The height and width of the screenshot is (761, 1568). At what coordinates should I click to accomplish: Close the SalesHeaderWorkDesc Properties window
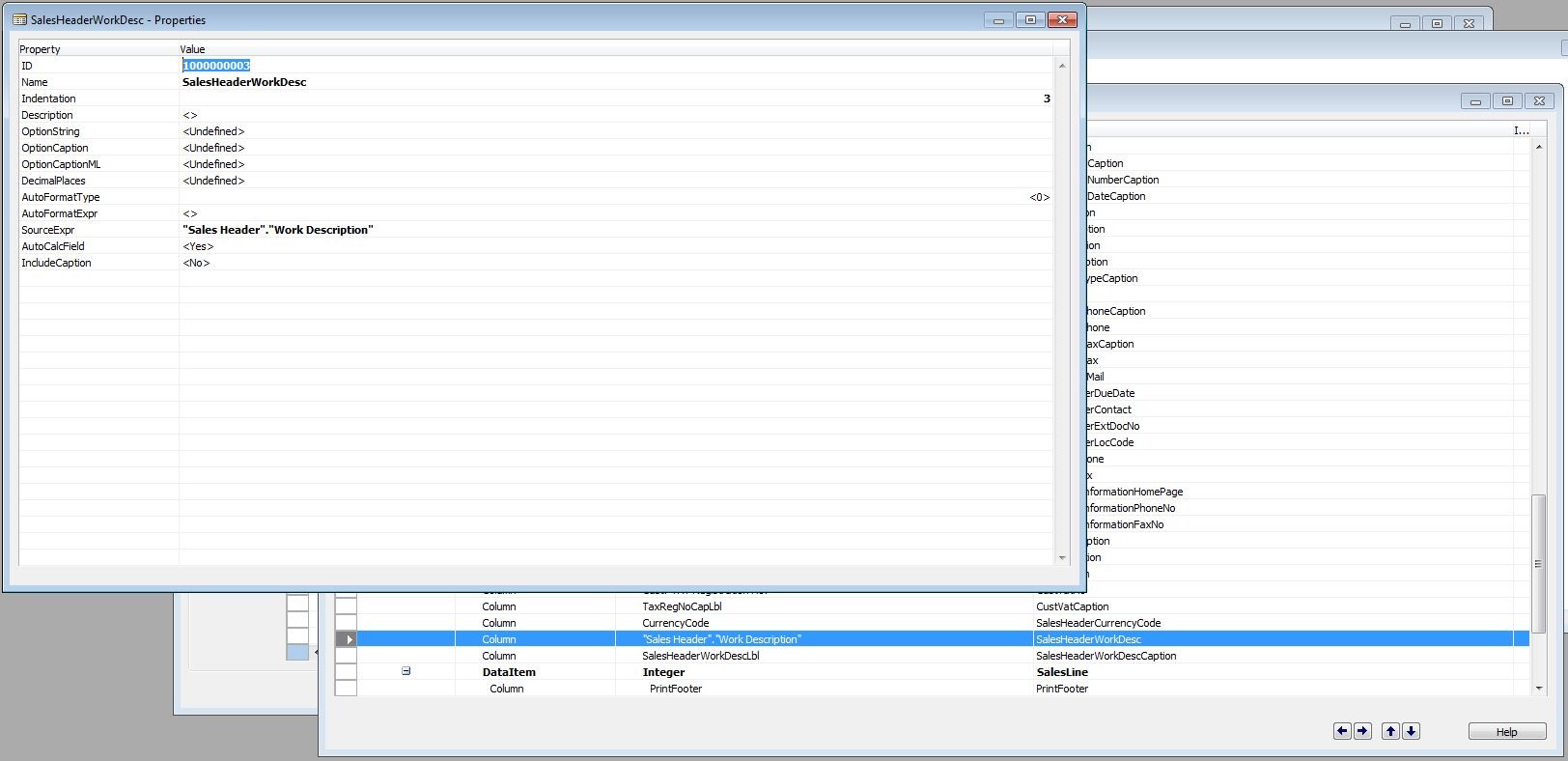(1062, 19)
